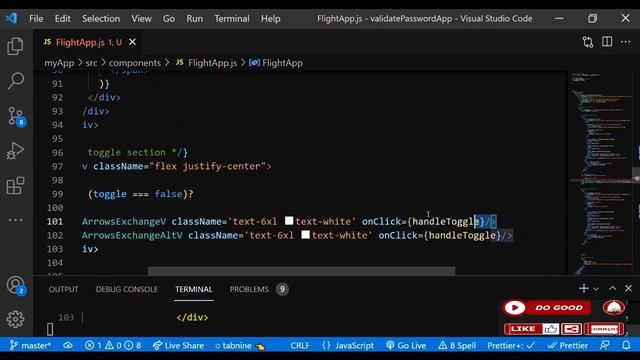Switch to the DEBUG CONSOLE panel tab
This screenshot has height=360, width=640.
[x=127, y=289]
